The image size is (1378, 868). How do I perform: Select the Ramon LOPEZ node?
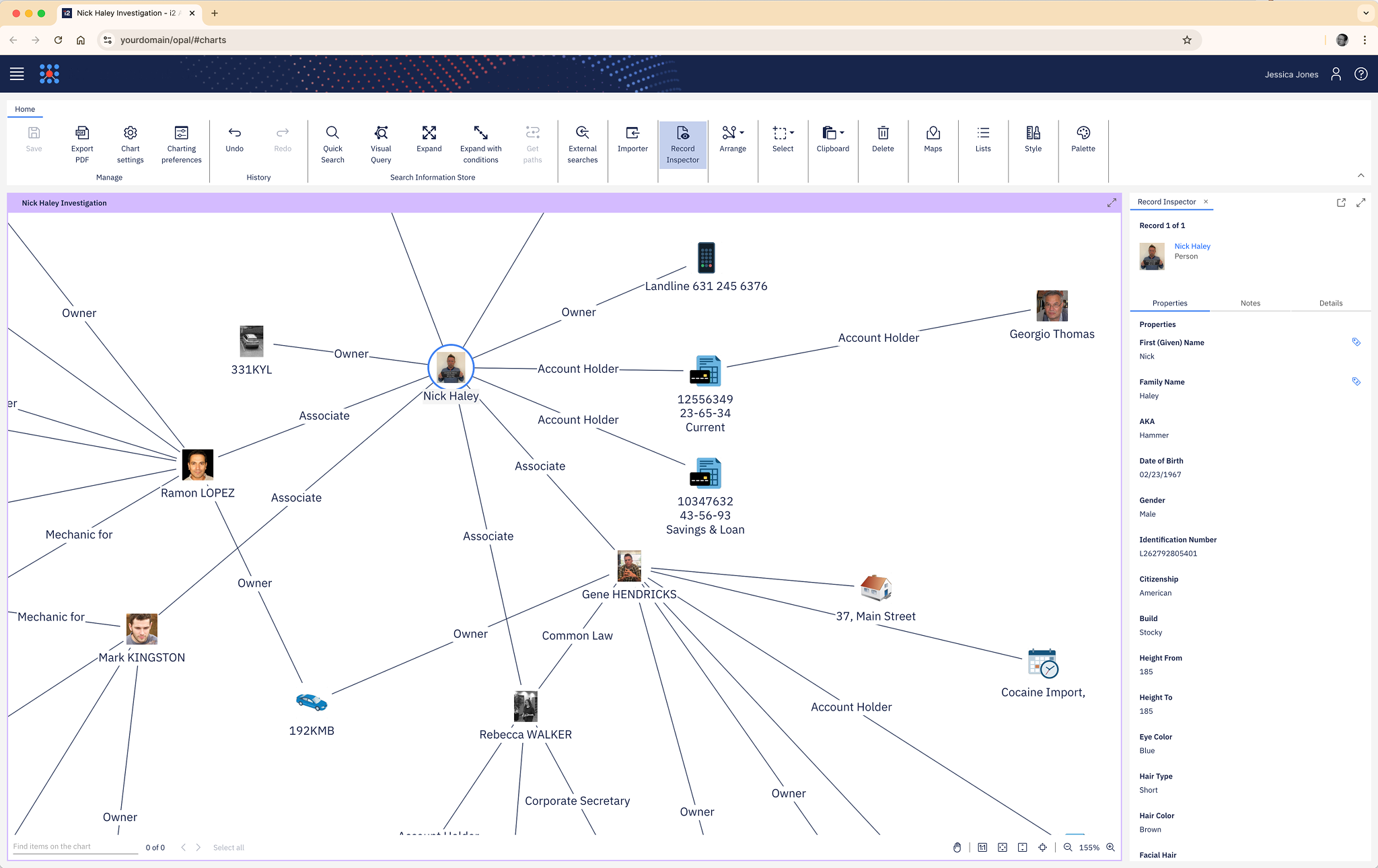198,465
